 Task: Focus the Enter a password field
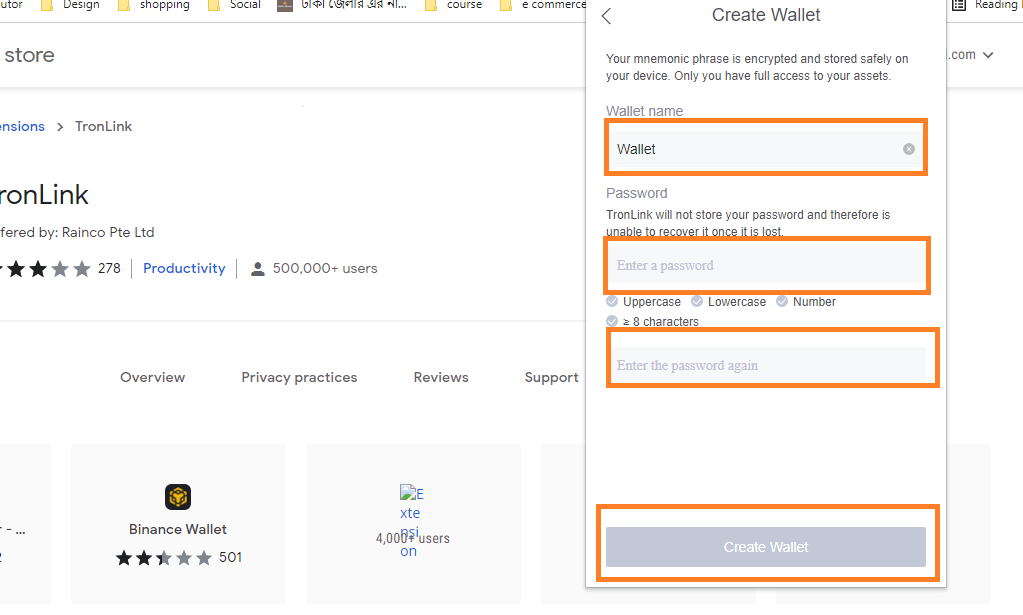point(765,265)
